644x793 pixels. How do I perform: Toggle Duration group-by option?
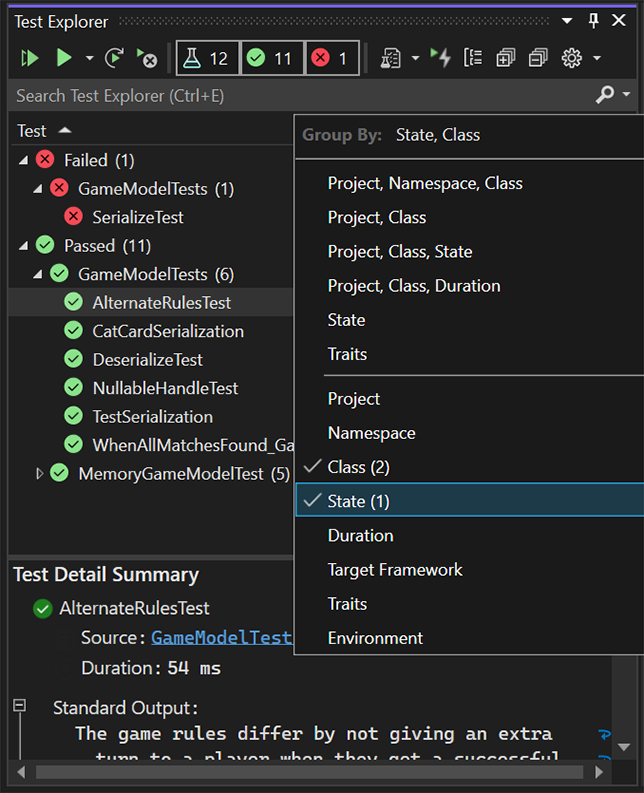point(360,536)
